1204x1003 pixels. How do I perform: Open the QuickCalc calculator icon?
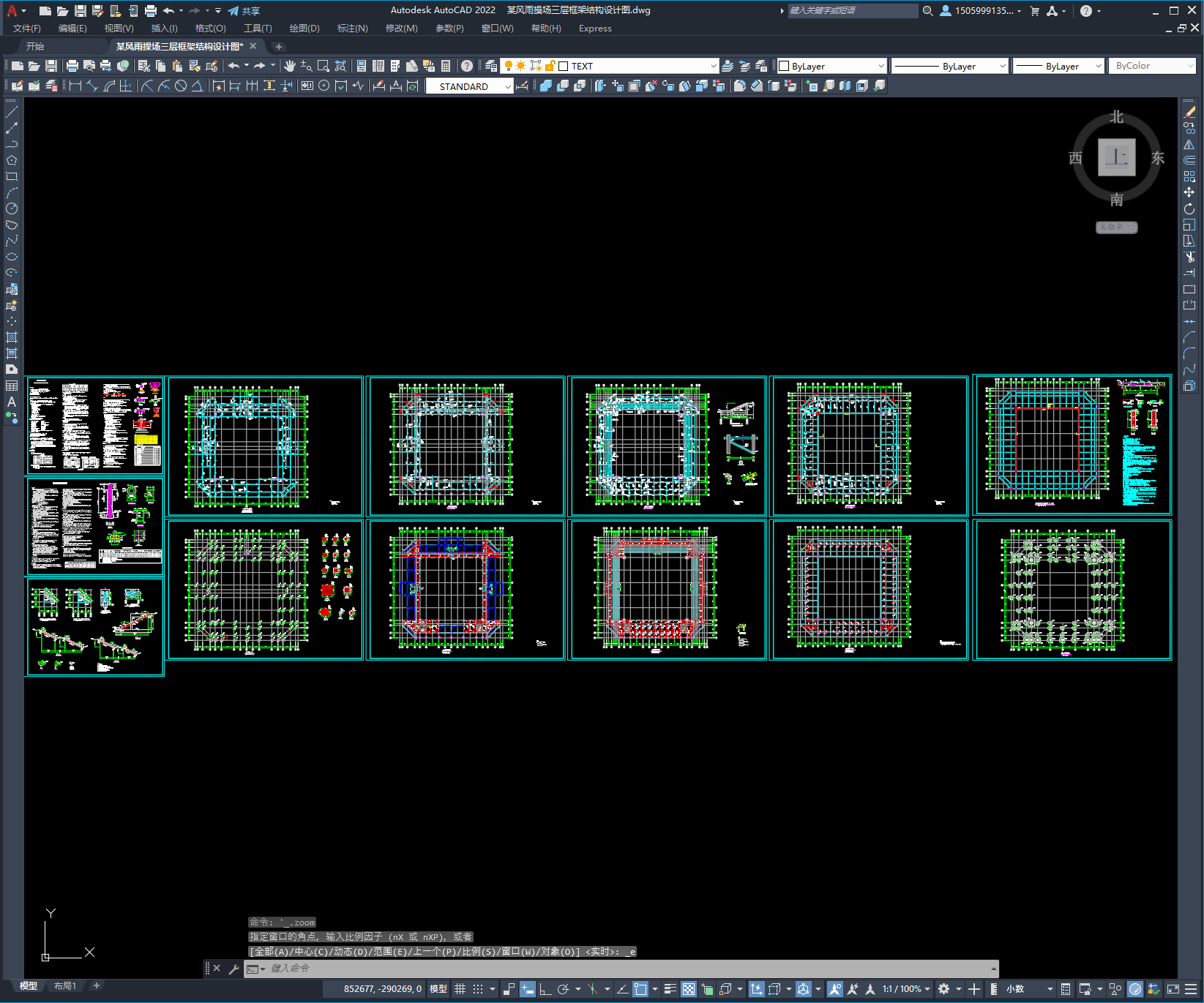click(x=446, y=66)
